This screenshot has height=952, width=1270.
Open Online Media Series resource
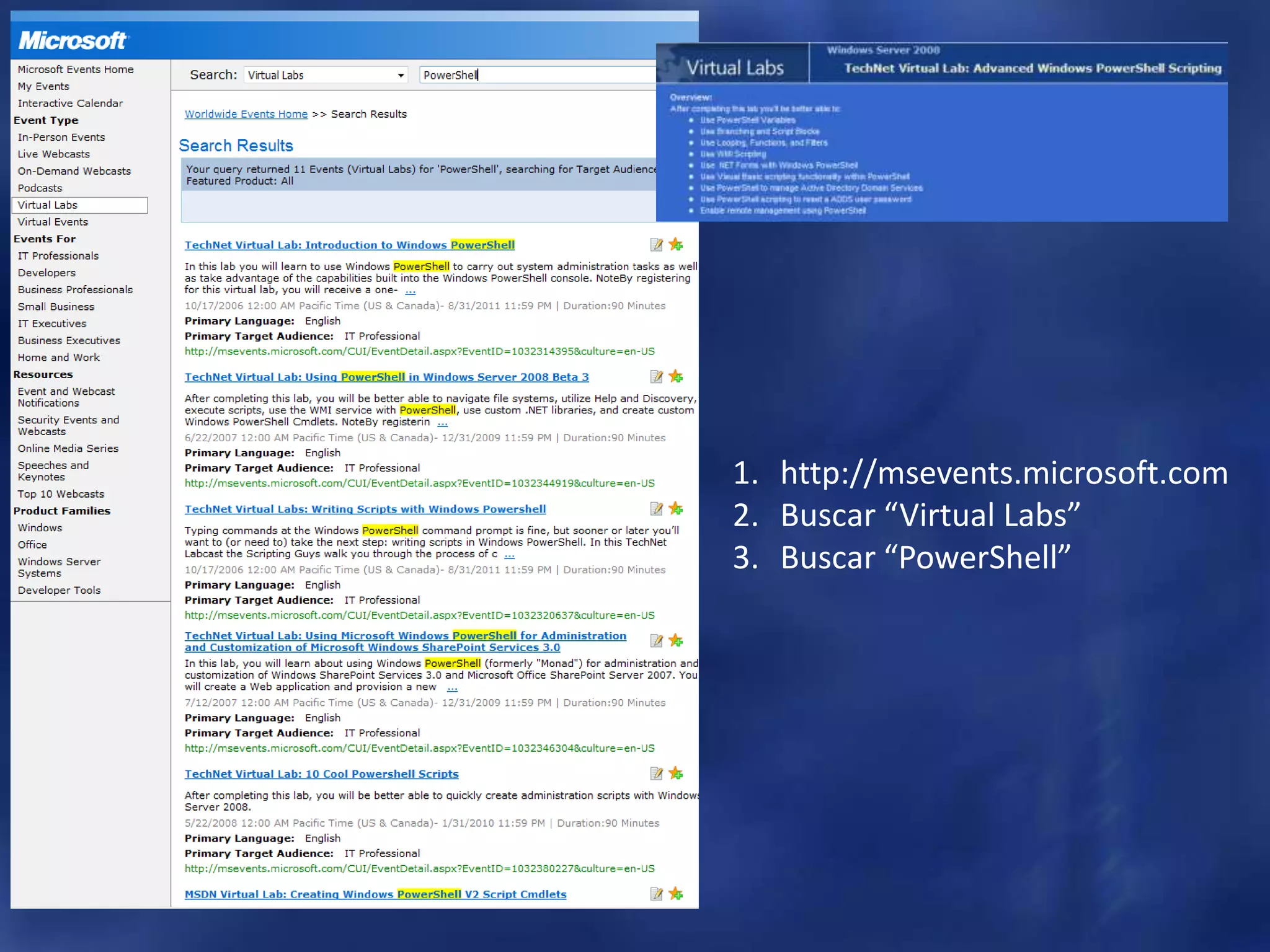(x=68, y=448)
